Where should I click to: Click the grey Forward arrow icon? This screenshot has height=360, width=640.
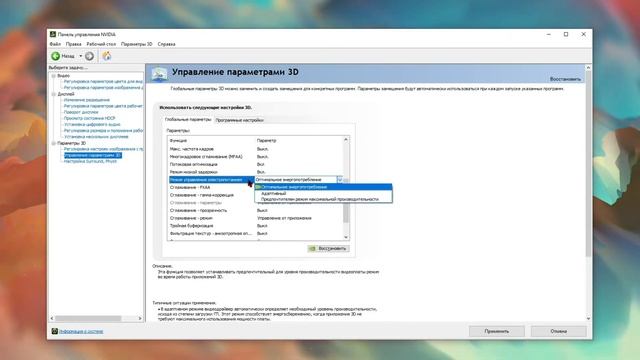pyautogui.click(x=89, y=56)
